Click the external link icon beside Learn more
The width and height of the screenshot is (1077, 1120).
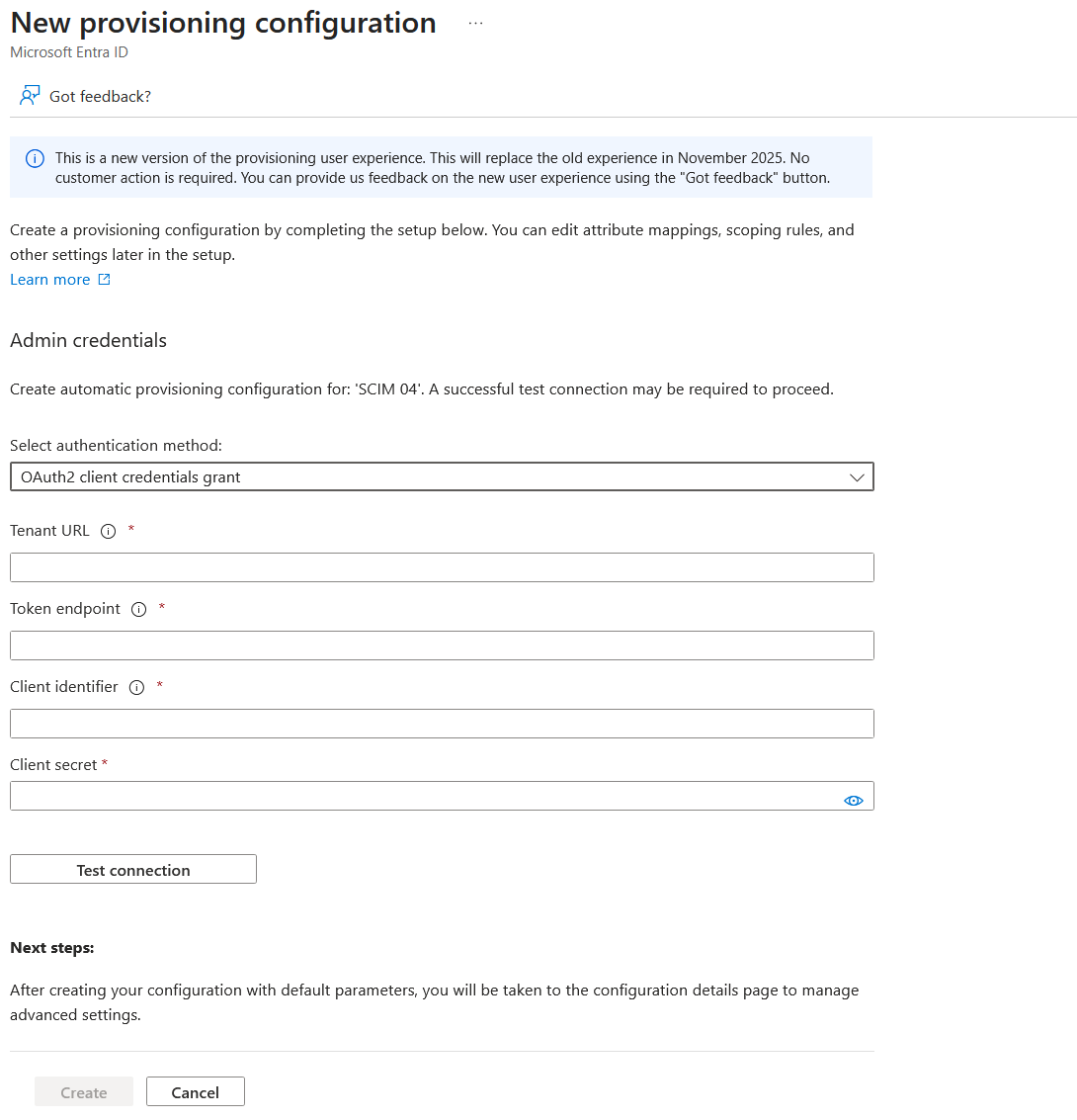[104, 280]
